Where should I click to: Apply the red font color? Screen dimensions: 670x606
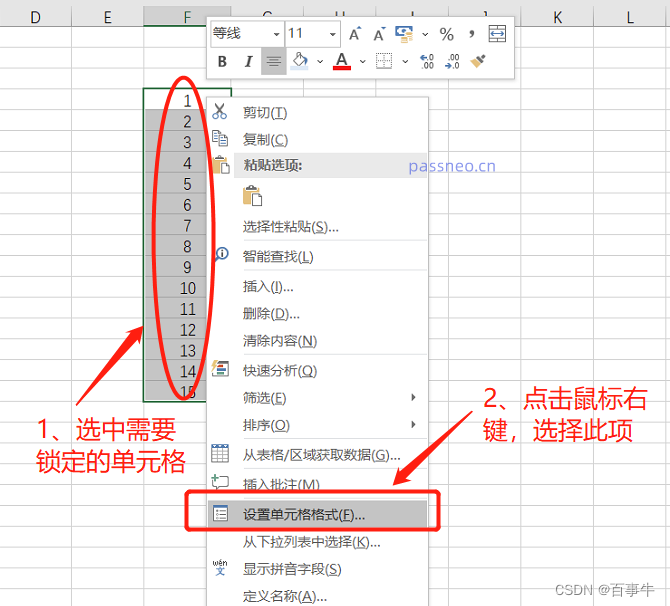pyautogui.click(x=342, y=61)
